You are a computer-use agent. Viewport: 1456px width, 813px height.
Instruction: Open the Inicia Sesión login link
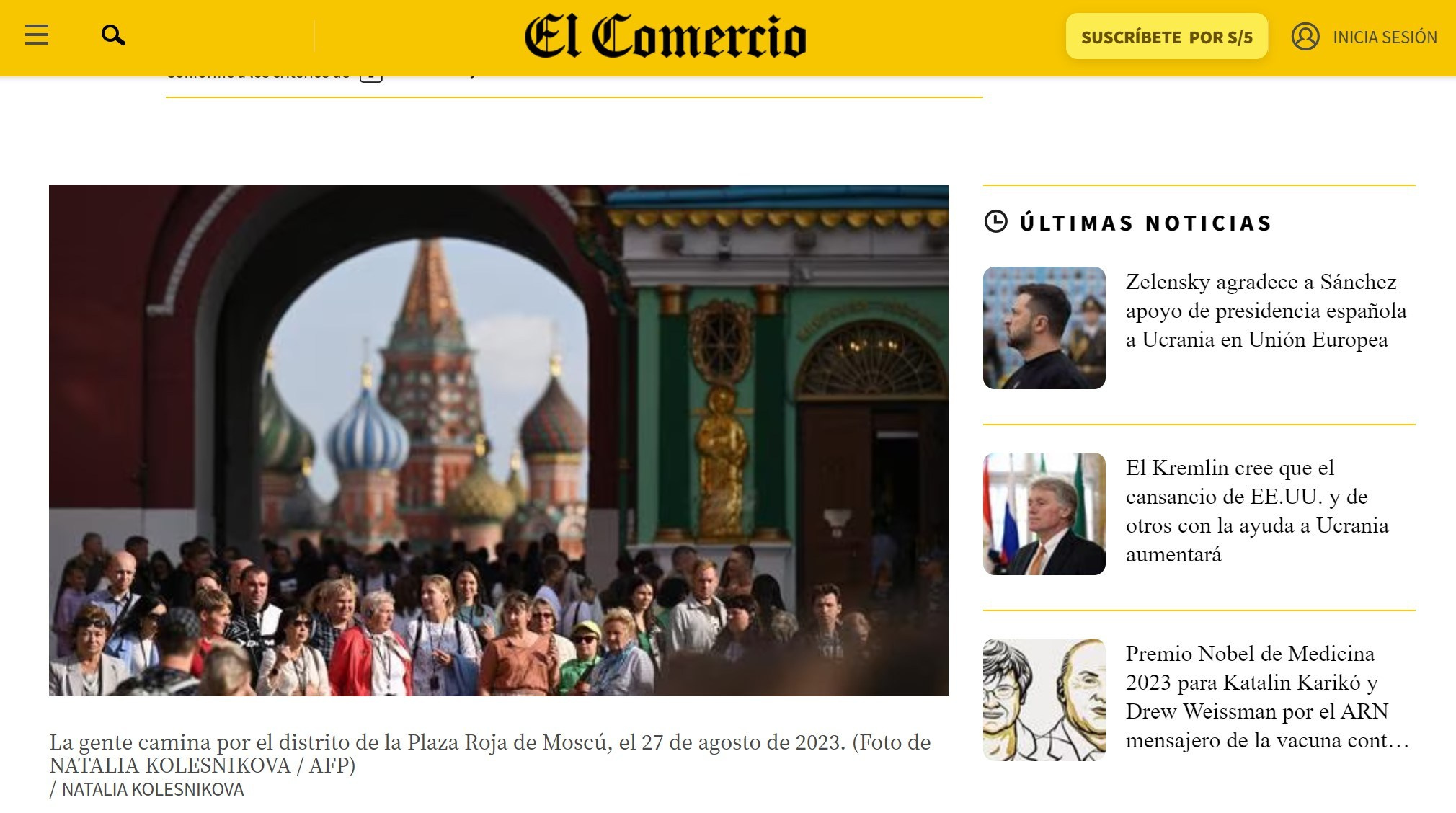pos(1385,37)
